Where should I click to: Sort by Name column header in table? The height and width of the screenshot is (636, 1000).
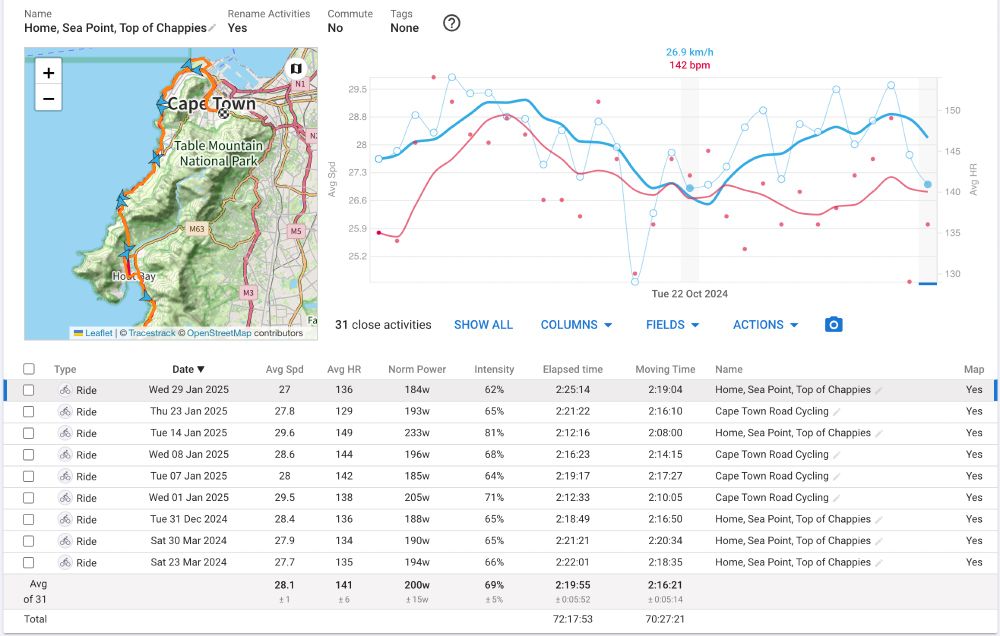[728, 369]
